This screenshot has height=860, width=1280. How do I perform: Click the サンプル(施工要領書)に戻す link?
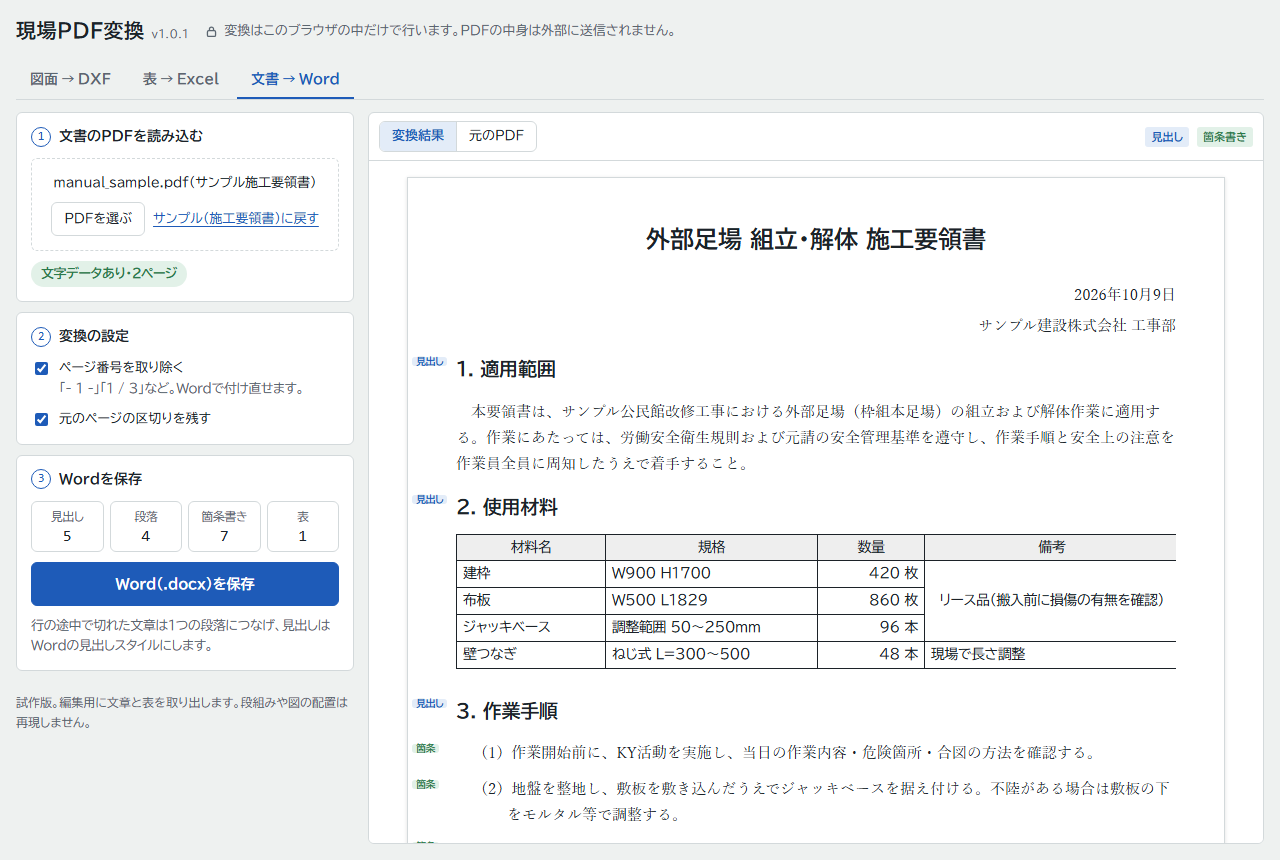point(236,218)
